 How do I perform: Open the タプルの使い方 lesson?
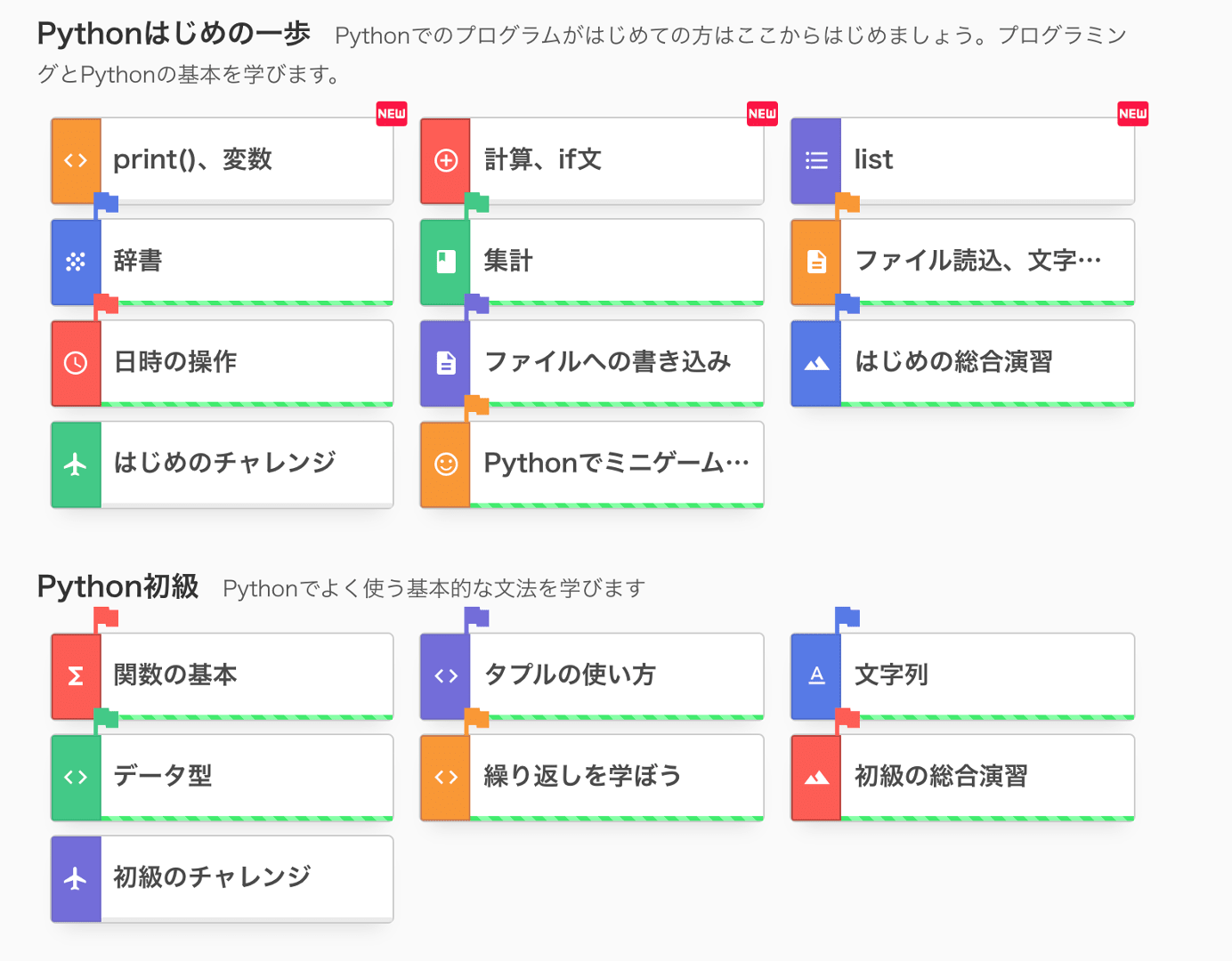pos(592,676)
